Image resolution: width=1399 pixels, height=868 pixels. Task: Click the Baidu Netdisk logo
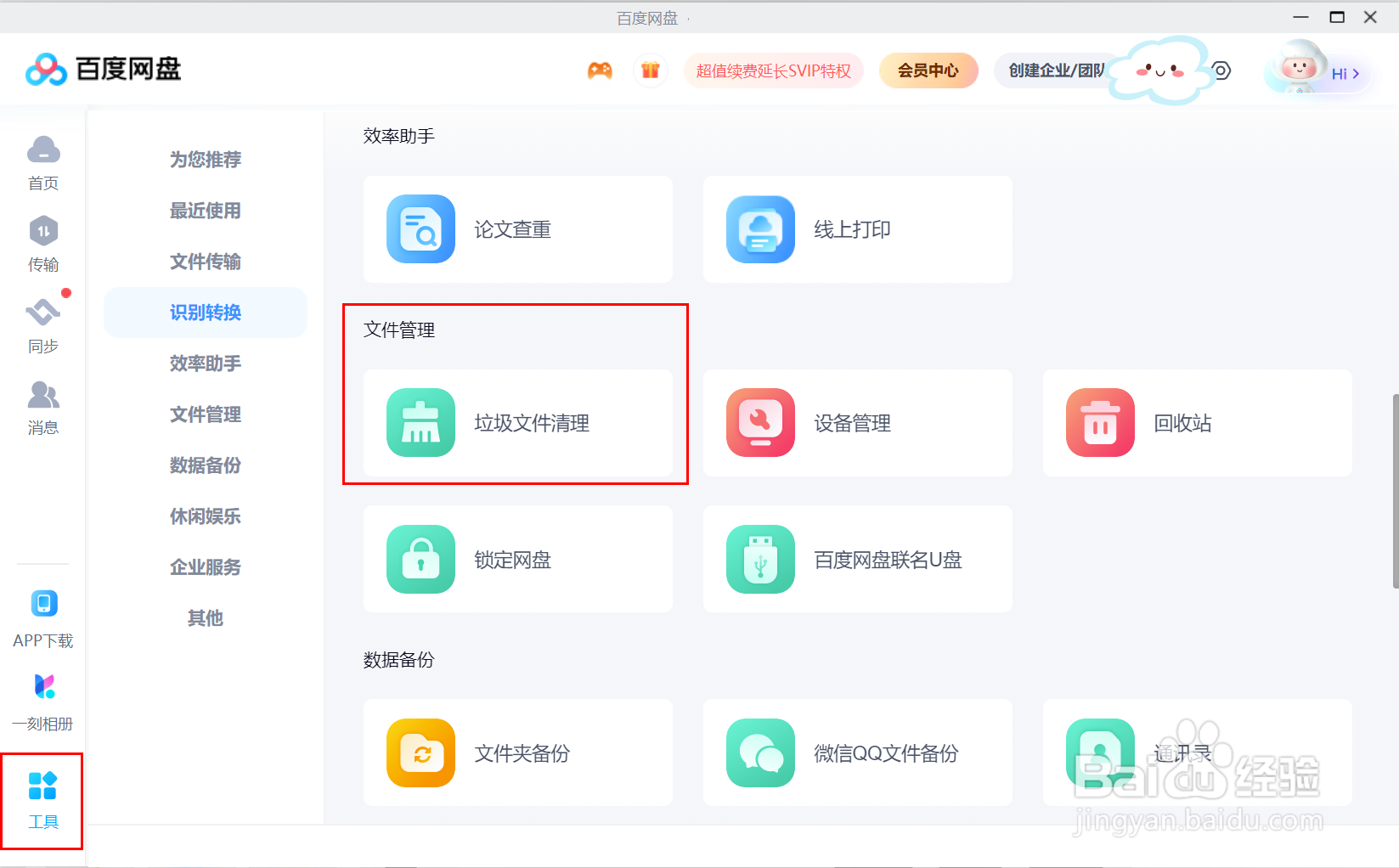click(x=103, y=70)
